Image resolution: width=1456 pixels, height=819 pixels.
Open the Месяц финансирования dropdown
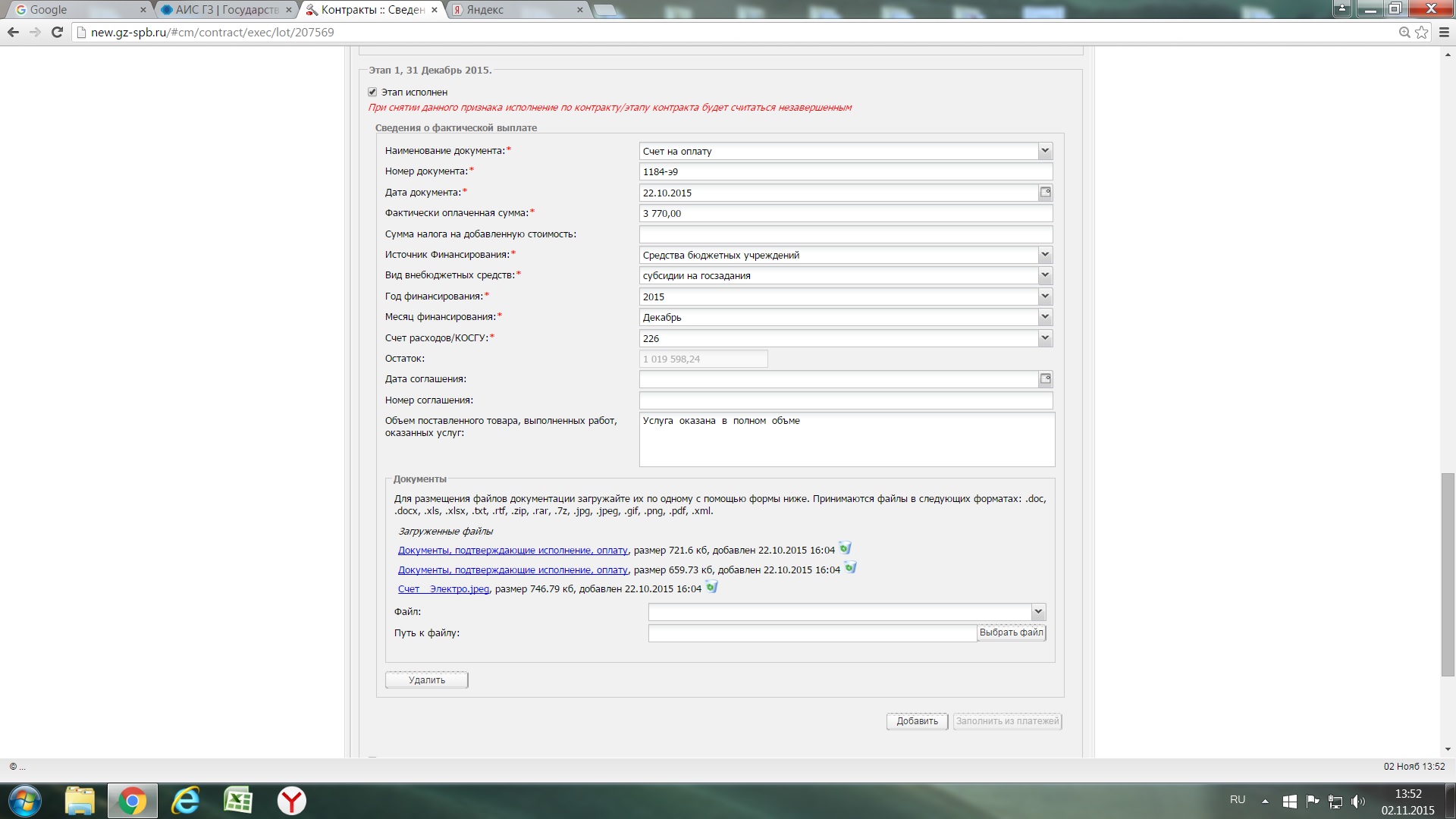(1044, 317)
